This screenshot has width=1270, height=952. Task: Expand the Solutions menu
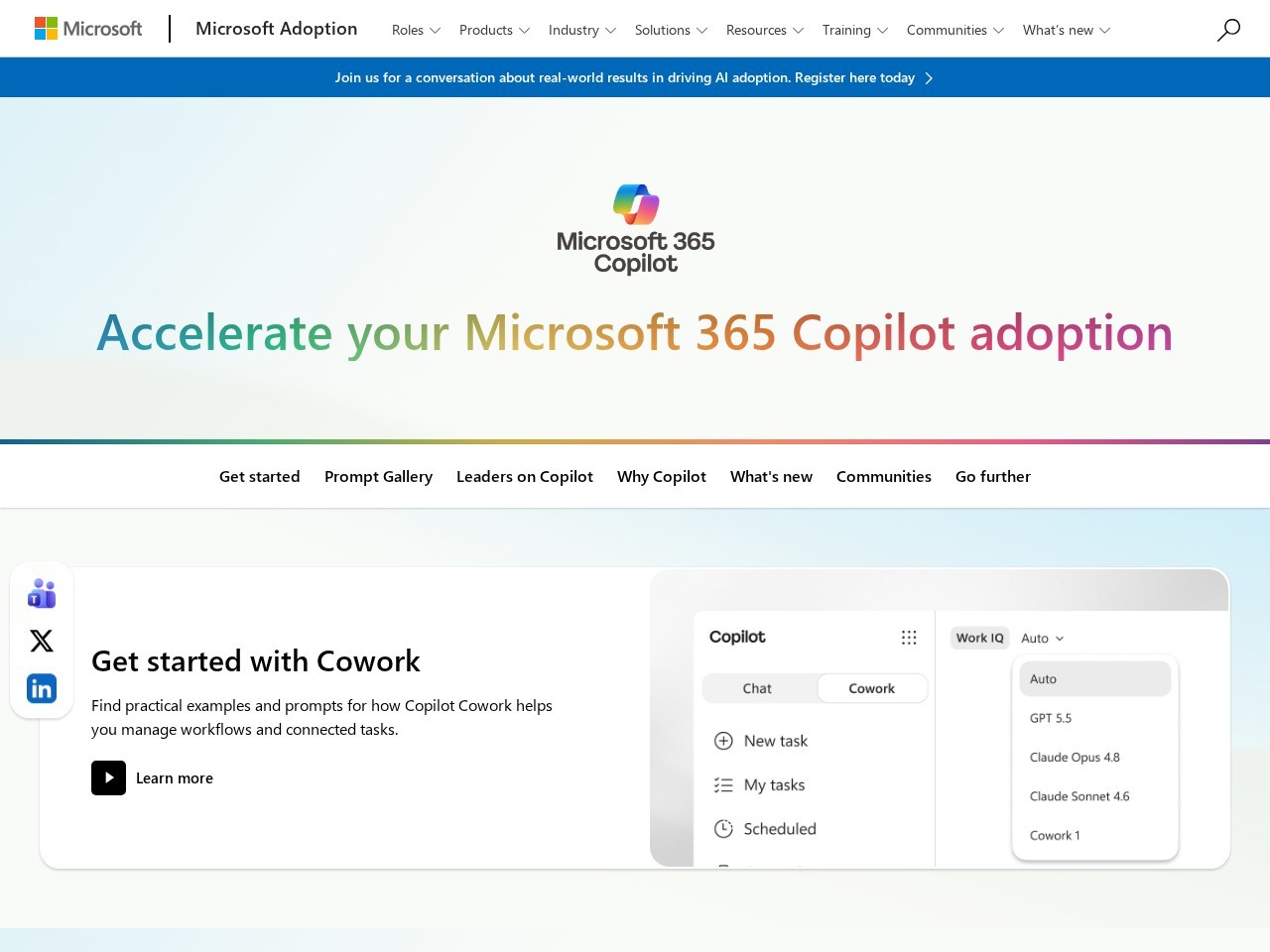tap(671, 30)
